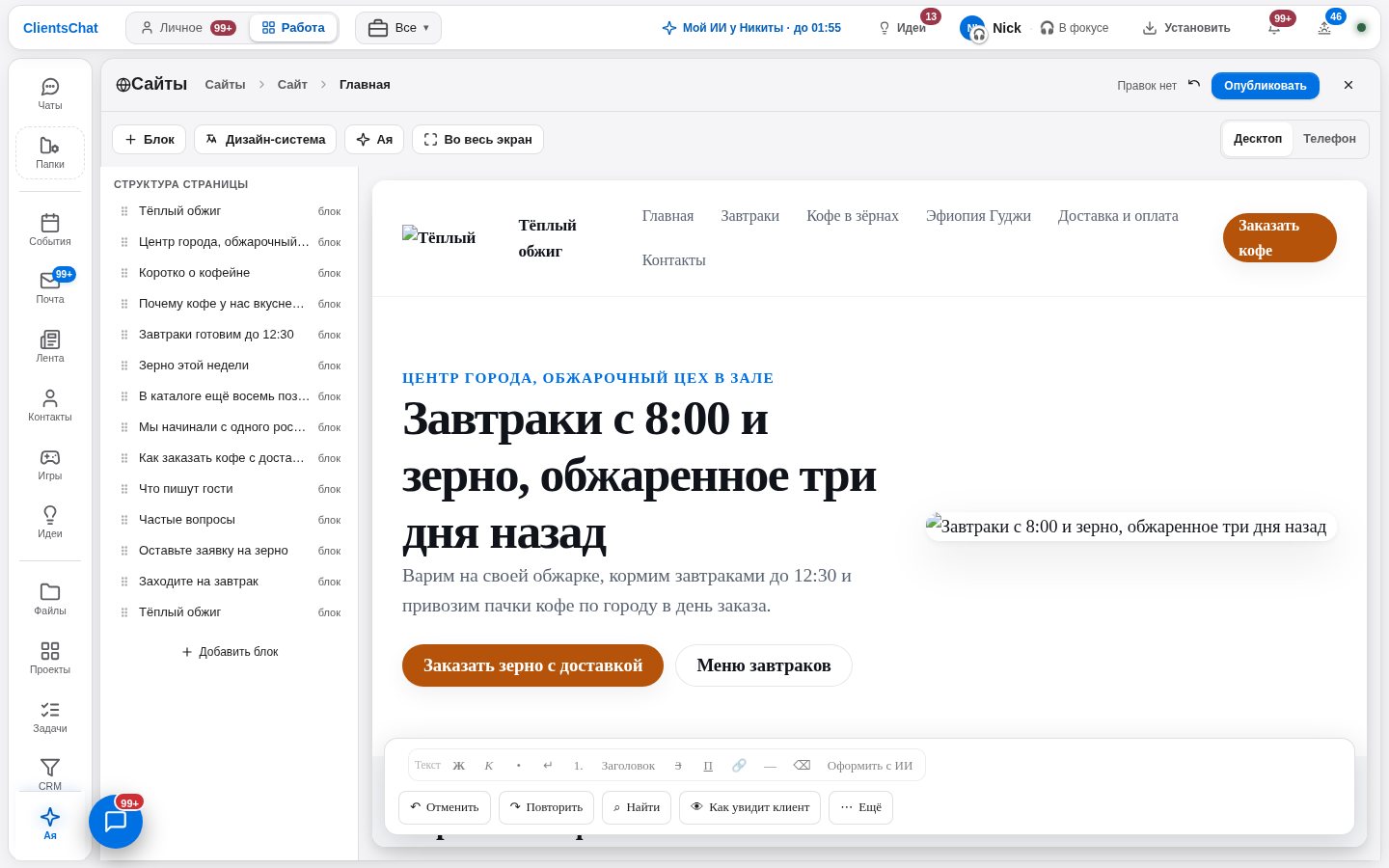The width and height of the screenshot is (1389, 868).
Task: Open Папки in the left sidebar
Action: [50, 152]
